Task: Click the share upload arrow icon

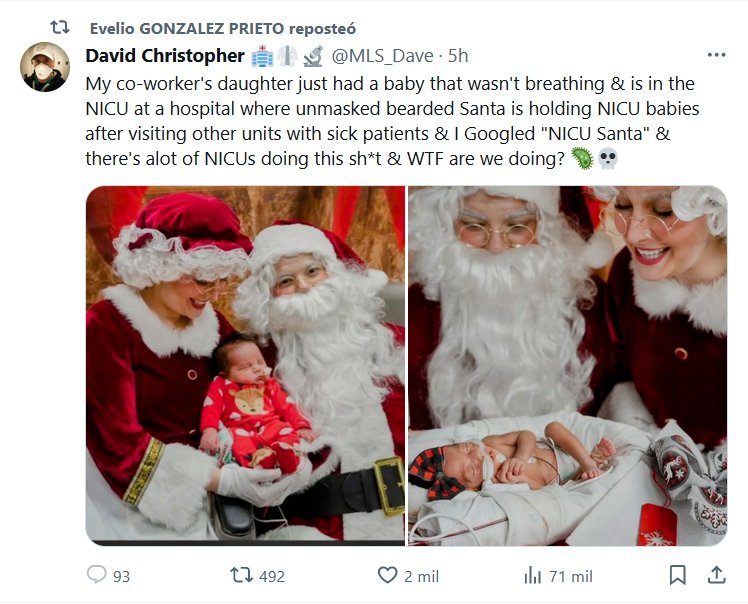Action: [x=716, y=576]
